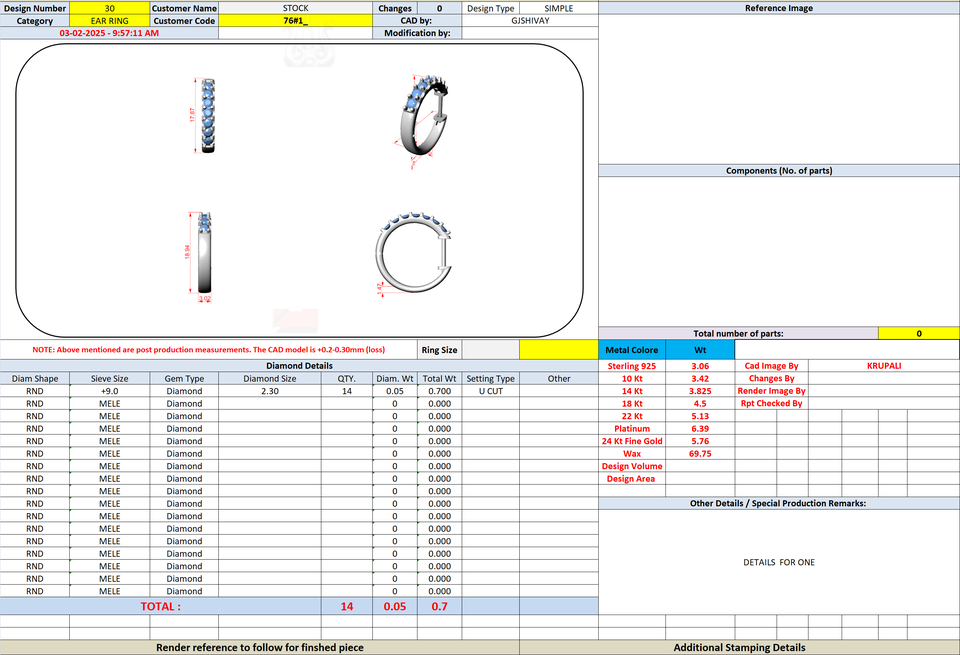Click the Sterling 925 weight 3.06

(x=700, y=366)
